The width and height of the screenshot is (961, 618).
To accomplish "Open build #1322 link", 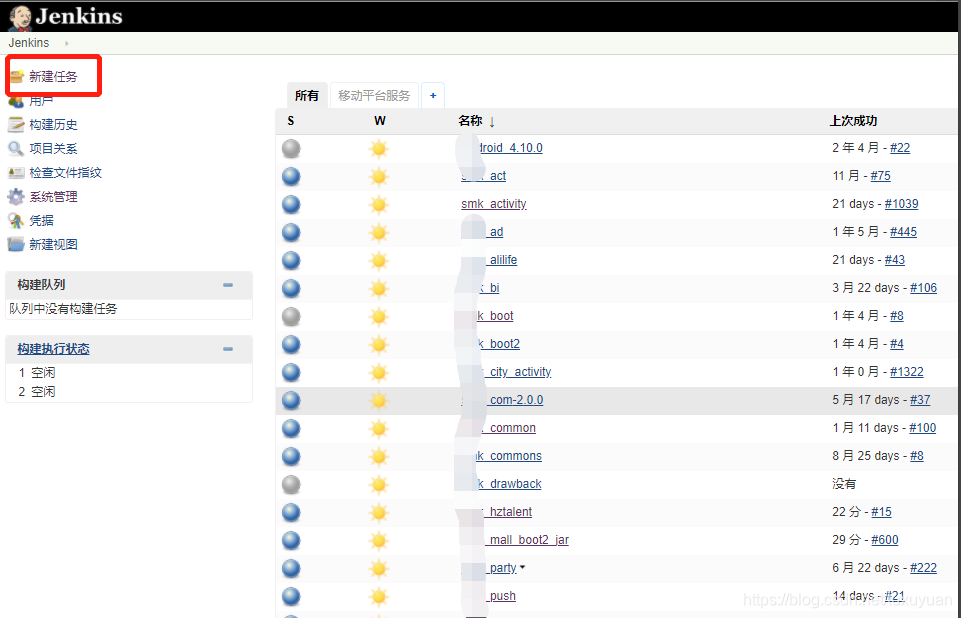I will pos(907,372).
